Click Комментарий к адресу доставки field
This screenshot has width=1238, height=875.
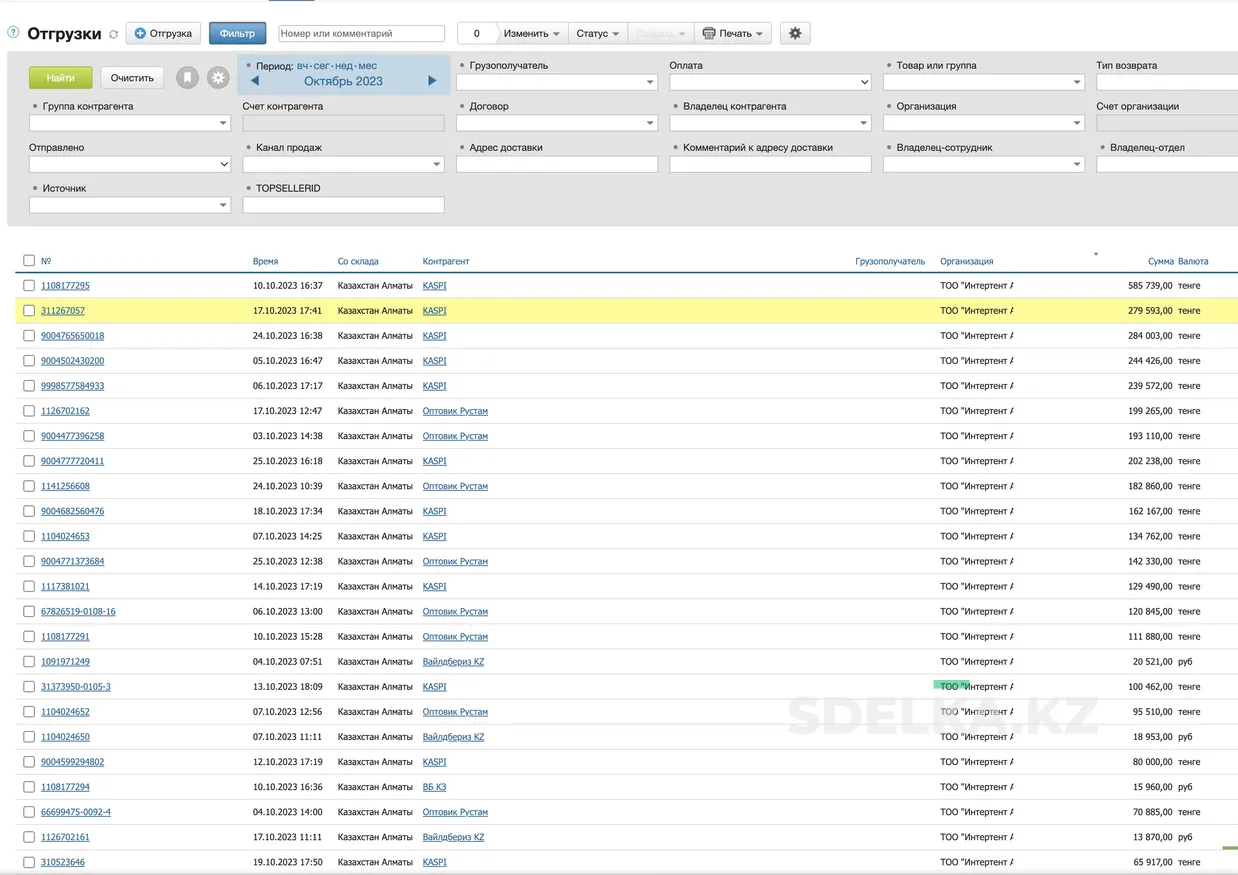(770, 164)
